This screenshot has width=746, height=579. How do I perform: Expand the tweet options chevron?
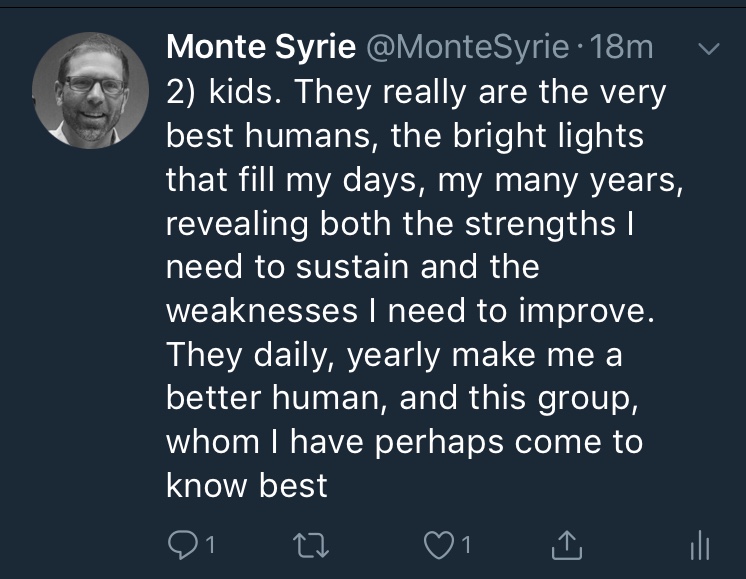[706, 48]
